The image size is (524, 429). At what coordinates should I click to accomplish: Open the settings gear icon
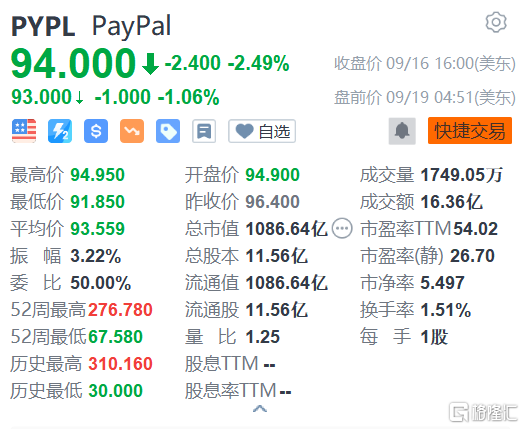[496, 22]
